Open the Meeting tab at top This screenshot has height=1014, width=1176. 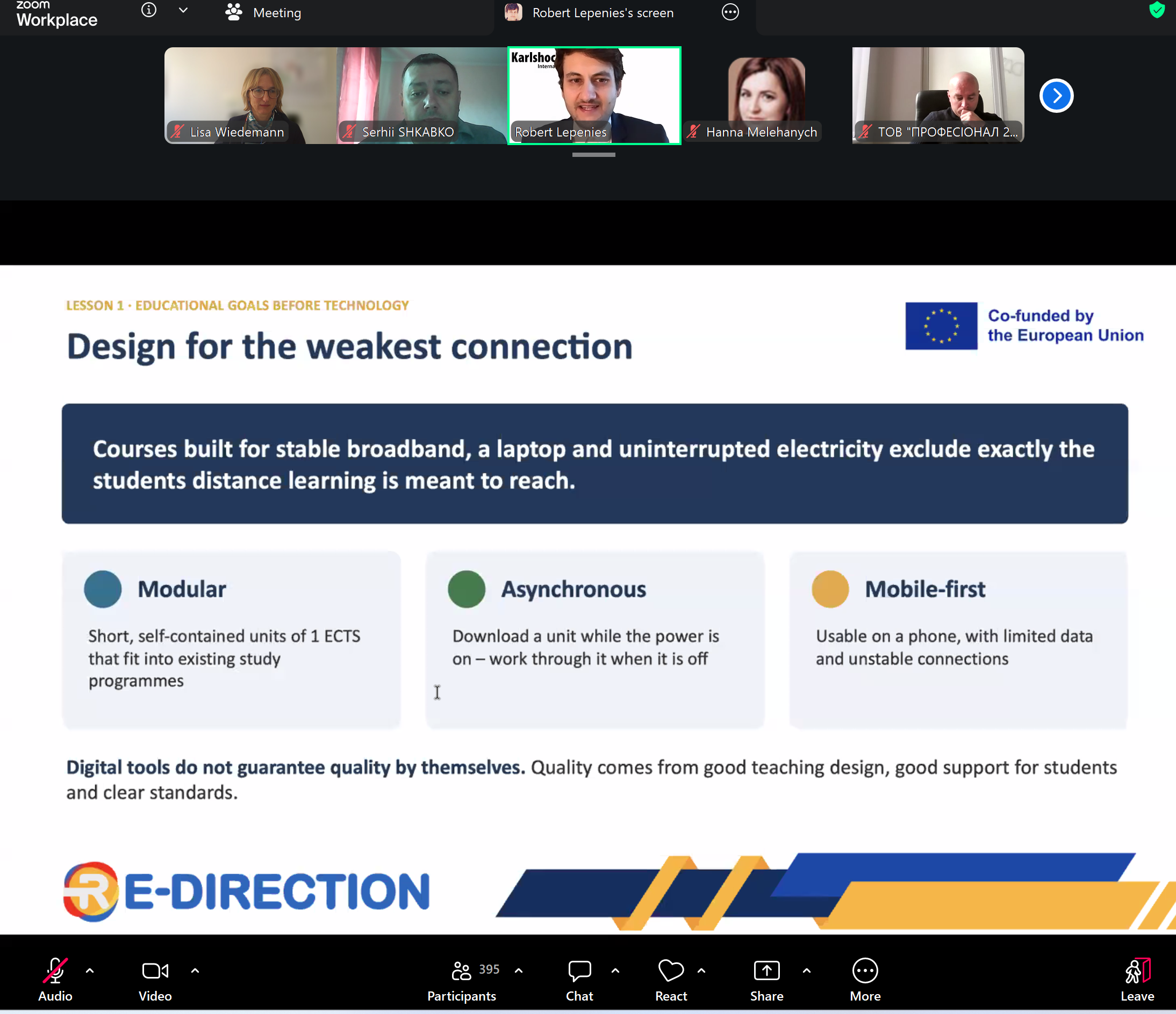[263, 12]
